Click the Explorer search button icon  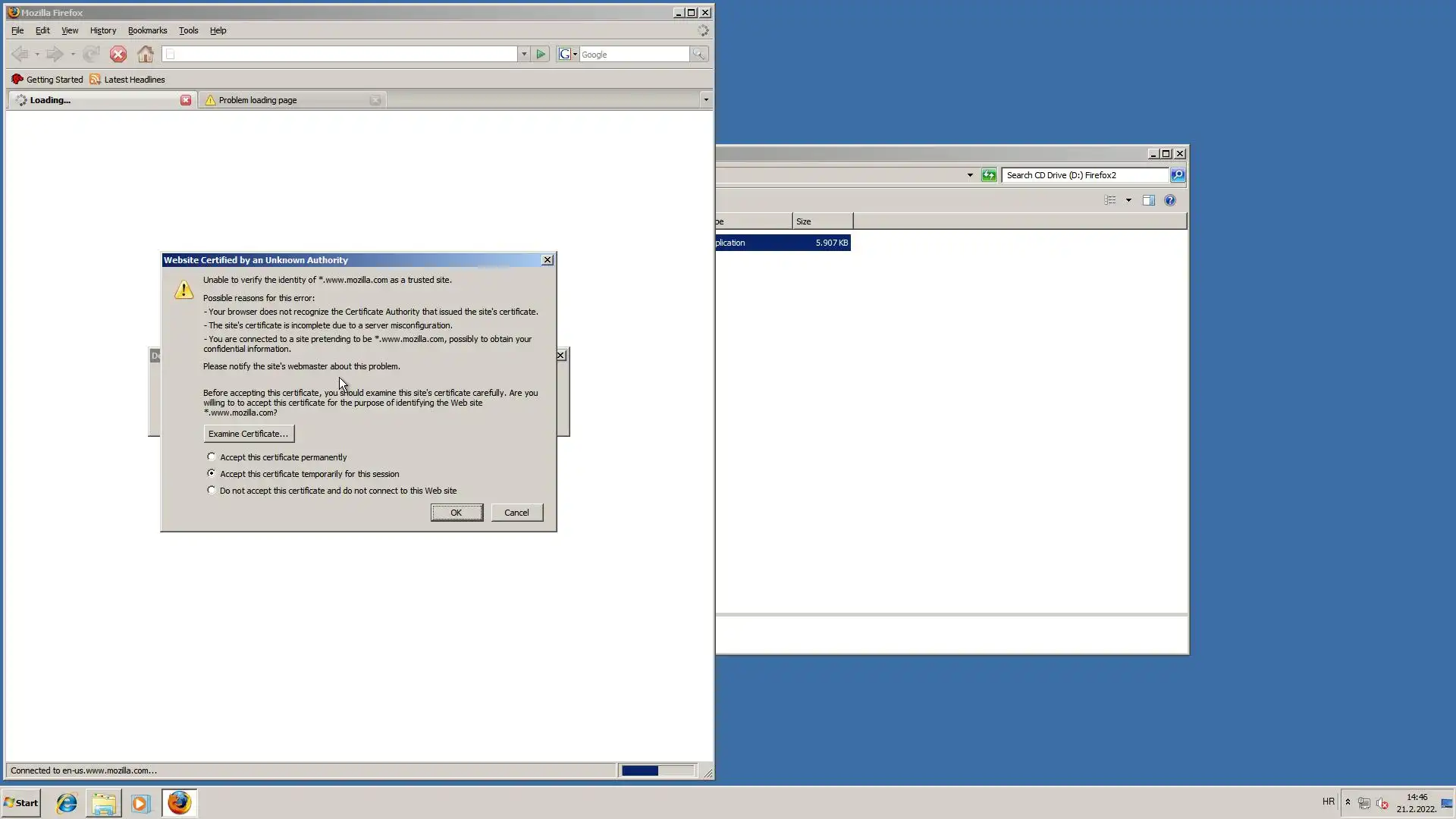pyautogui.click(x=1177, y=175)
